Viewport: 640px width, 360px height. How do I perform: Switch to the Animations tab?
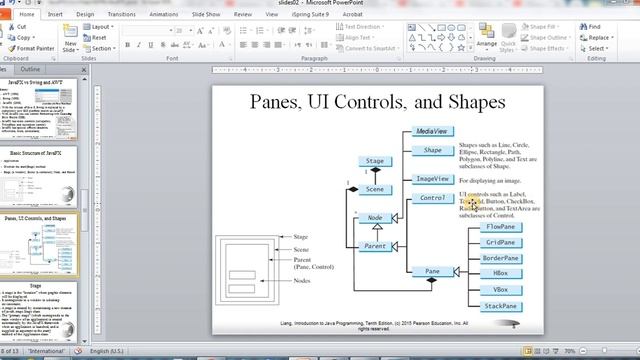tap(164, 14)
